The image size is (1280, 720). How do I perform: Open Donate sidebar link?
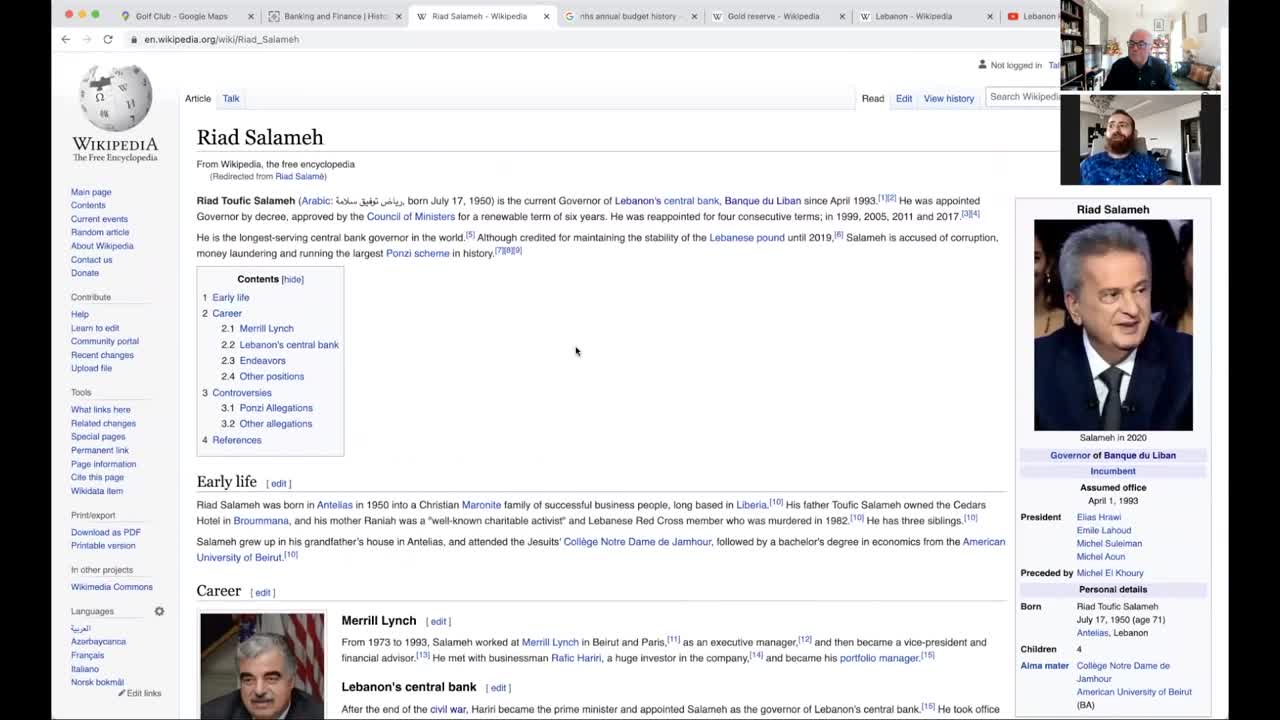[85, 273]
